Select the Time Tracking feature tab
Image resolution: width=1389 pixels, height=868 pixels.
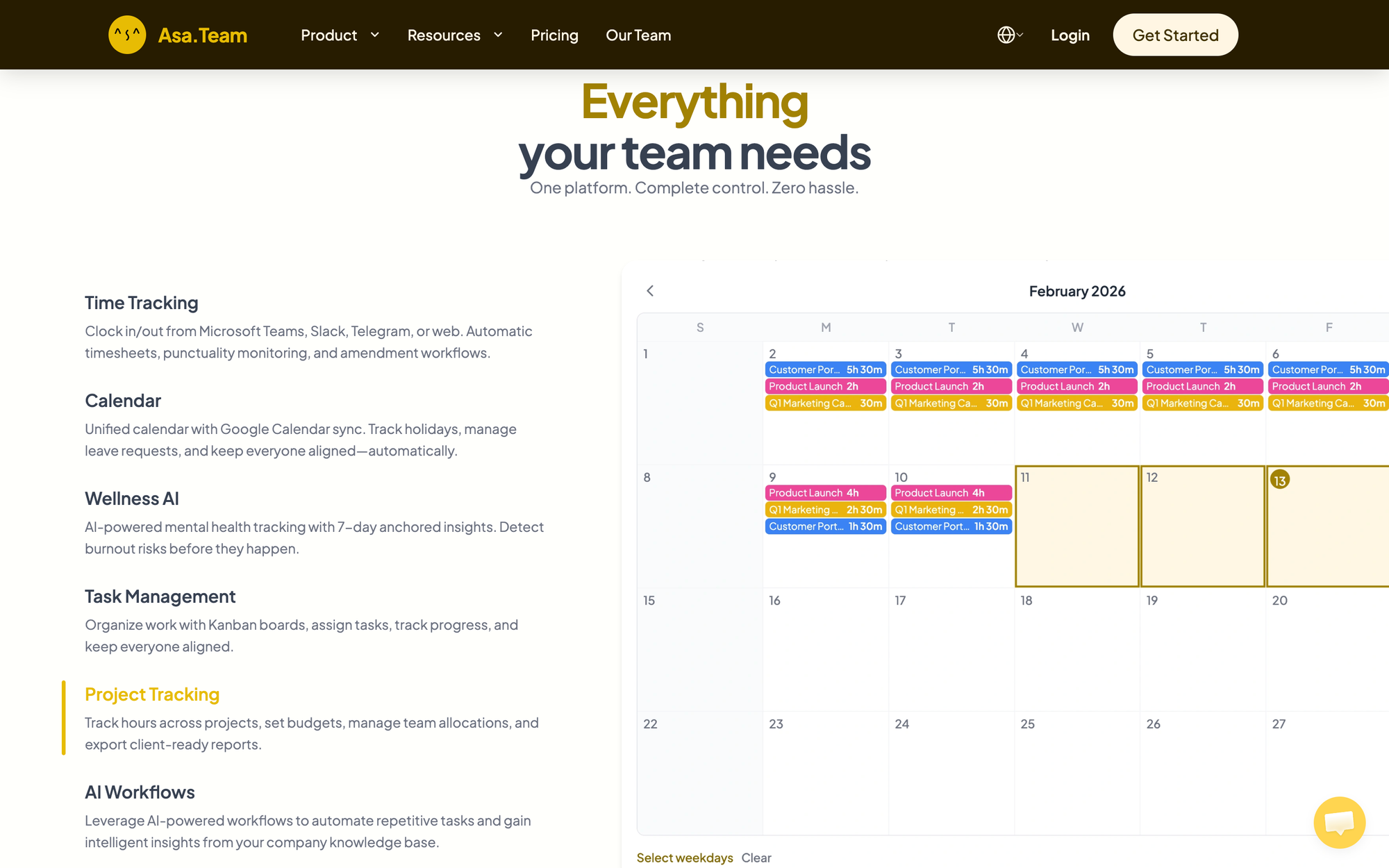pyautogui.click(x=142, y=303)
